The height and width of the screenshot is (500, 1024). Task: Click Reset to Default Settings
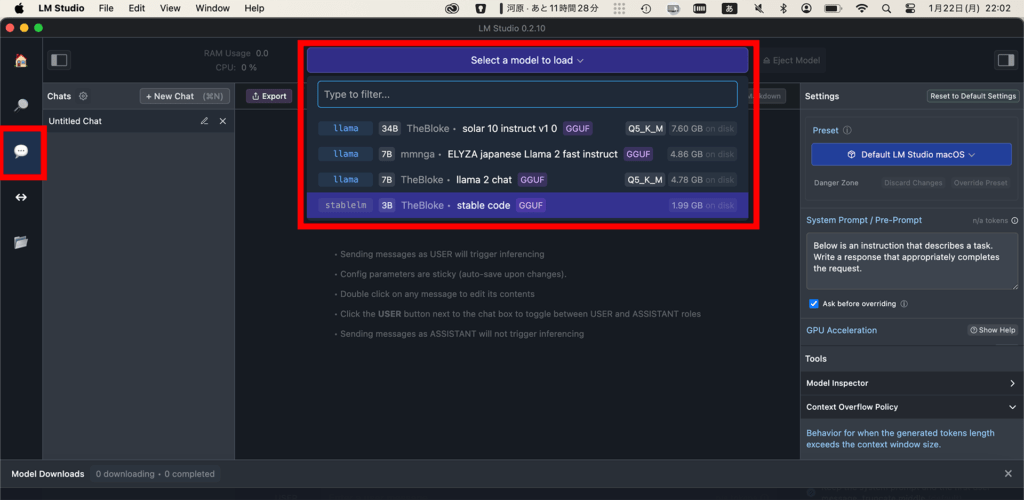click(972, 96)
